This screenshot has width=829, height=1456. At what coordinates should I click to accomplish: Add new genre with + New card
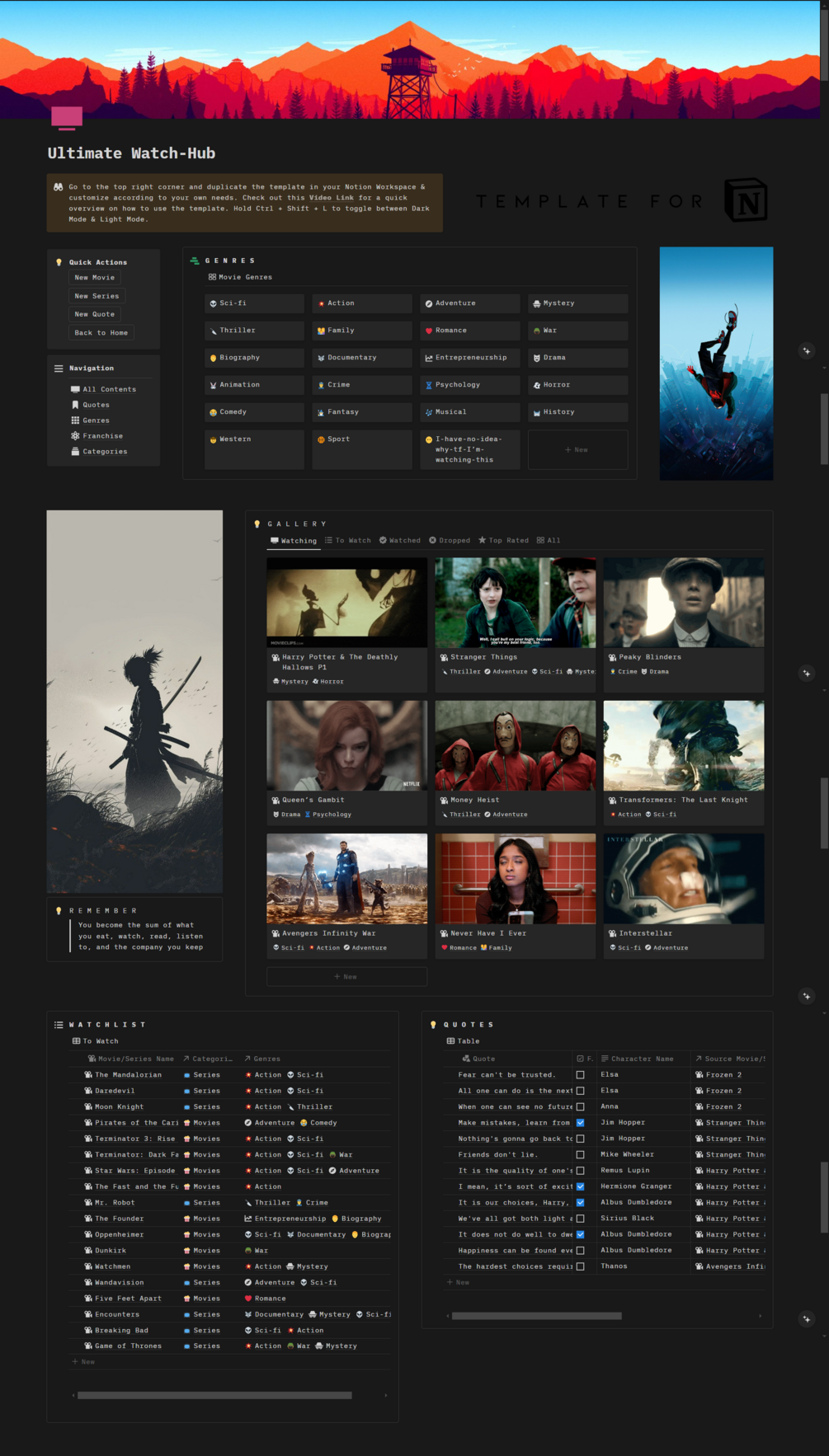click(x=577, y=449)
